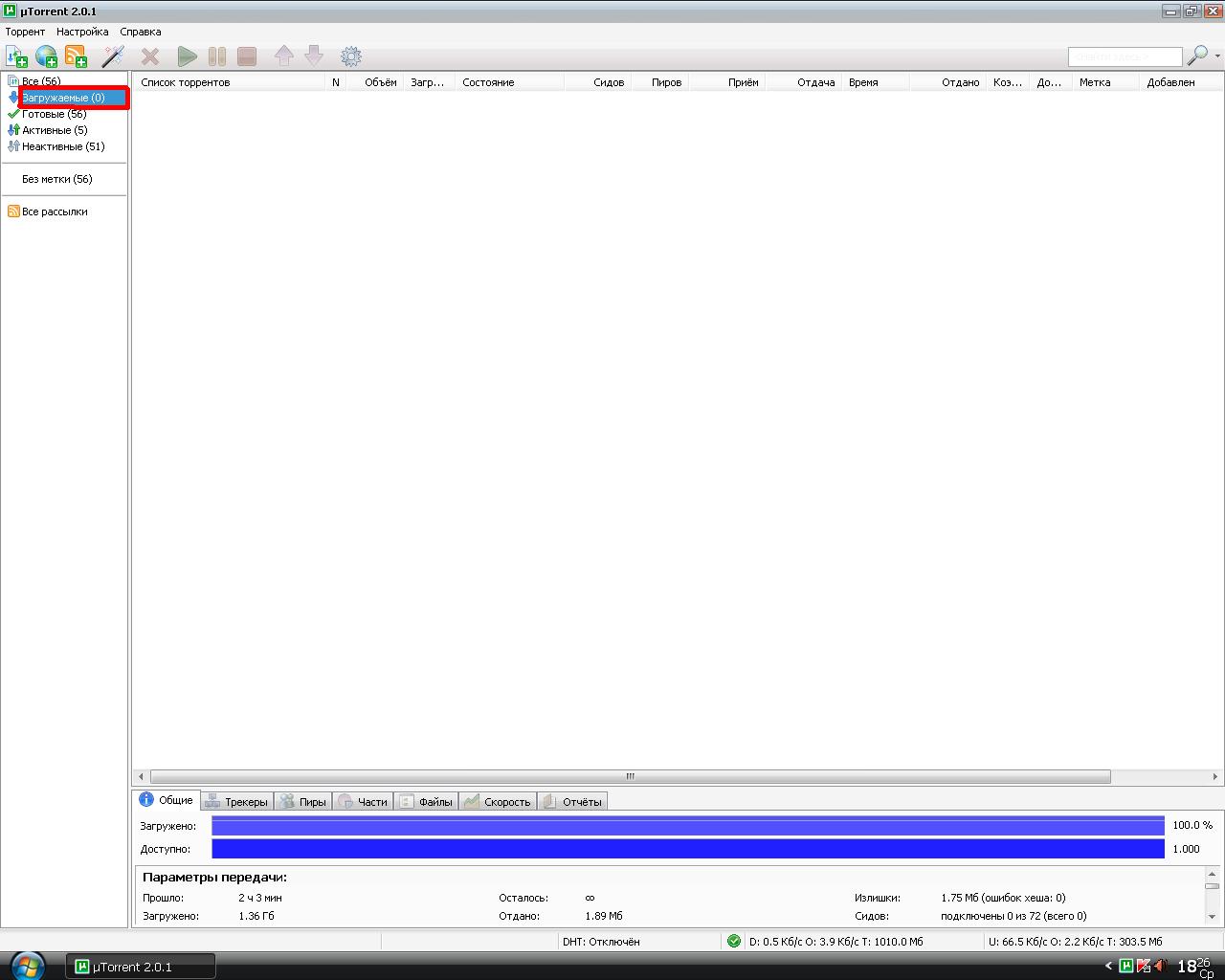Switch to the Общие tab
This screenshot has height=980, width=1225.
[167, 800]
